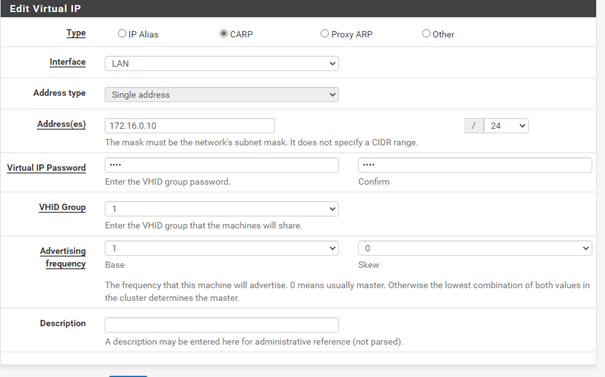605x377 pixels.
Task: Click the address field containing 172.16.0.10
Action: pos(190,126)
